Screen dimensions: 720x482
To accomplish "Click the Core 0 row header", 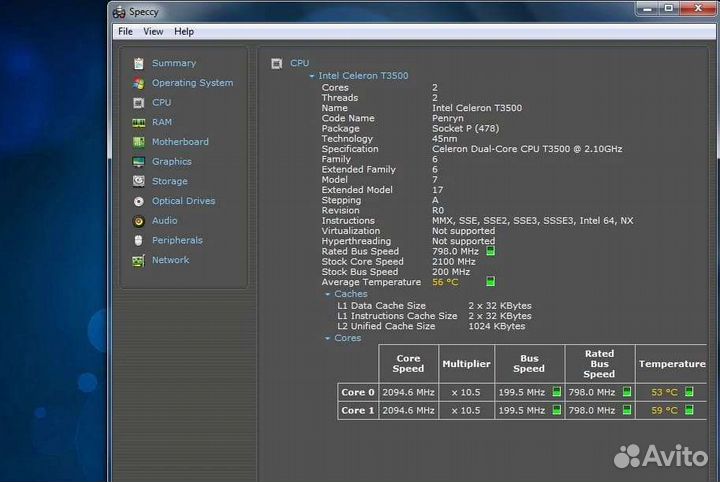I will click(x=358, y=392).
